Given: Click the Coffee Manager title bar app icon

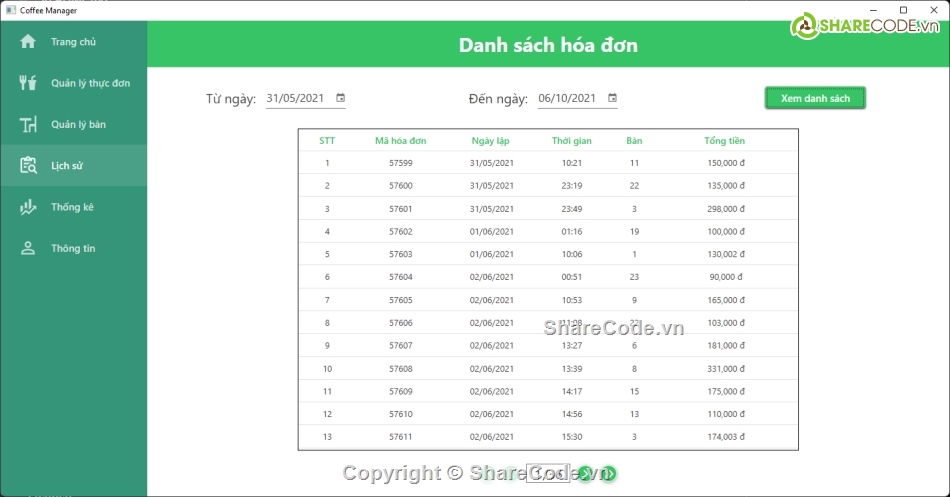Looking at the screenshot, I should point(11,10).
